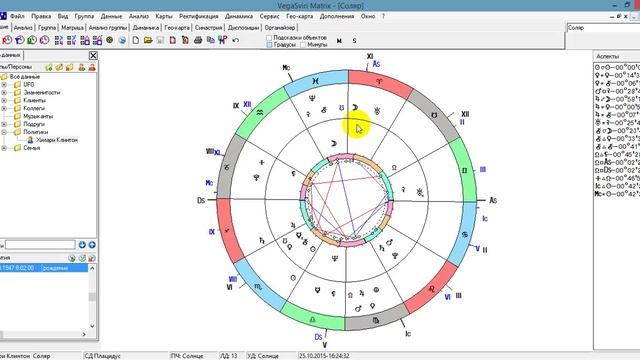Select the 1947 рождение event row
Screen dimensions: 640x360
(44, 268)
